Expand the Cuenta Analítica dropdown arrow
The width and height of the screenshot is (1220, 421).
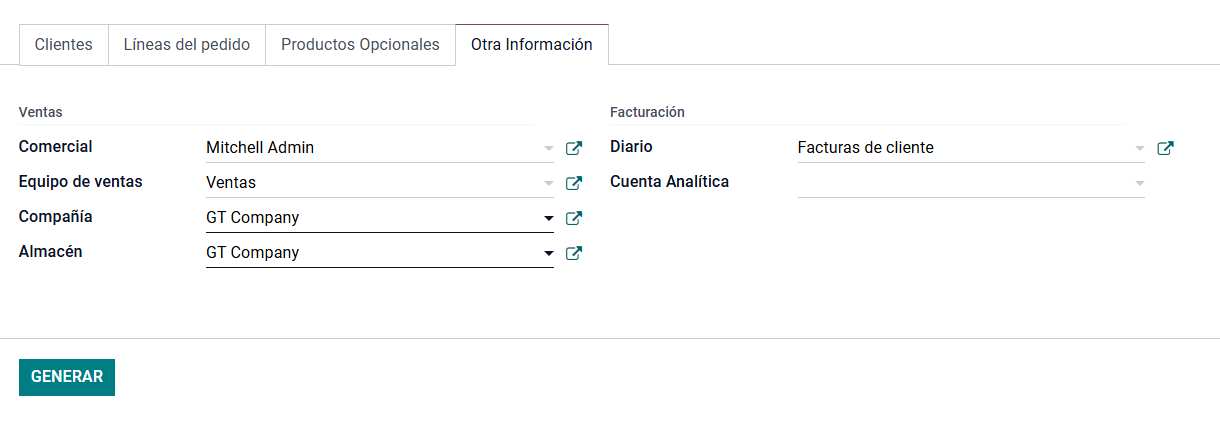1140,183
